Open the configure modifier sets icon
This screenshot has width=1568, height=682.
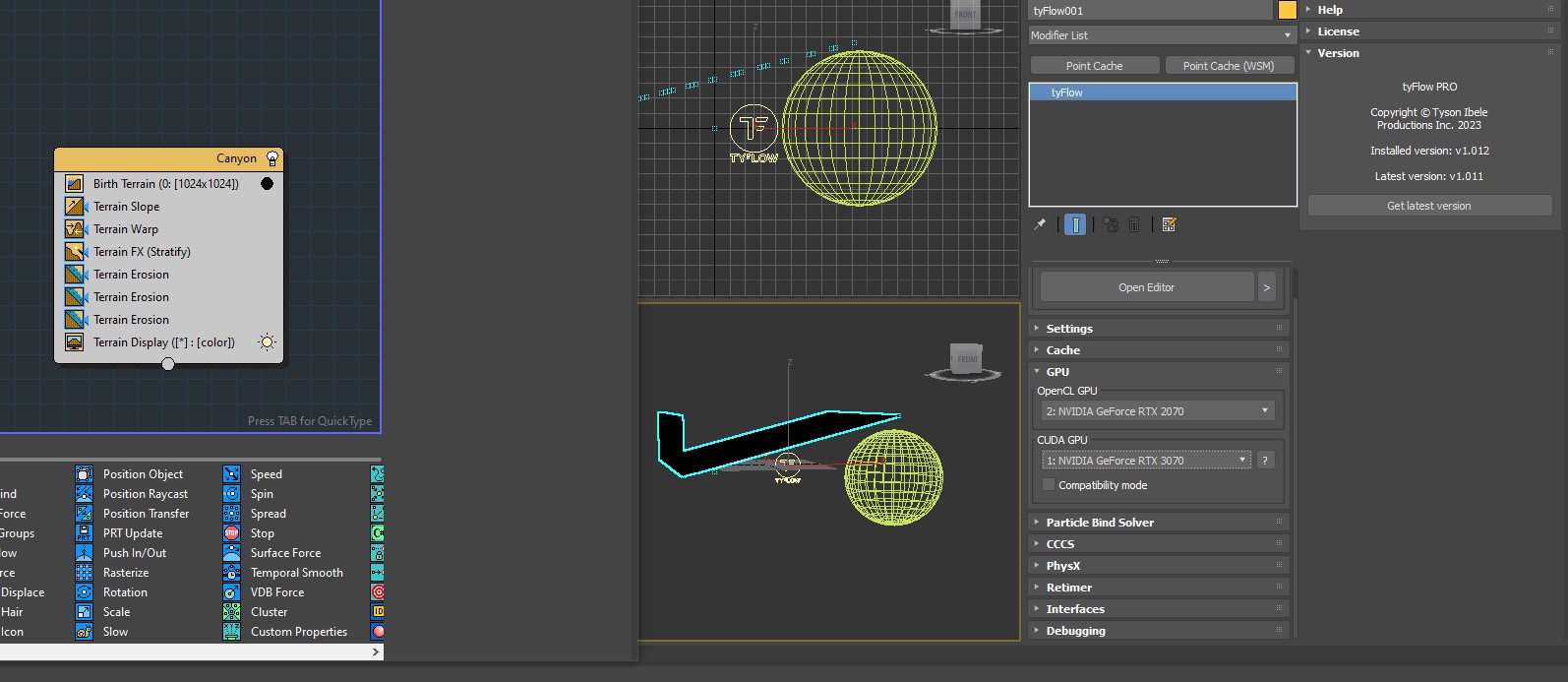click(x=1169, y=225)
